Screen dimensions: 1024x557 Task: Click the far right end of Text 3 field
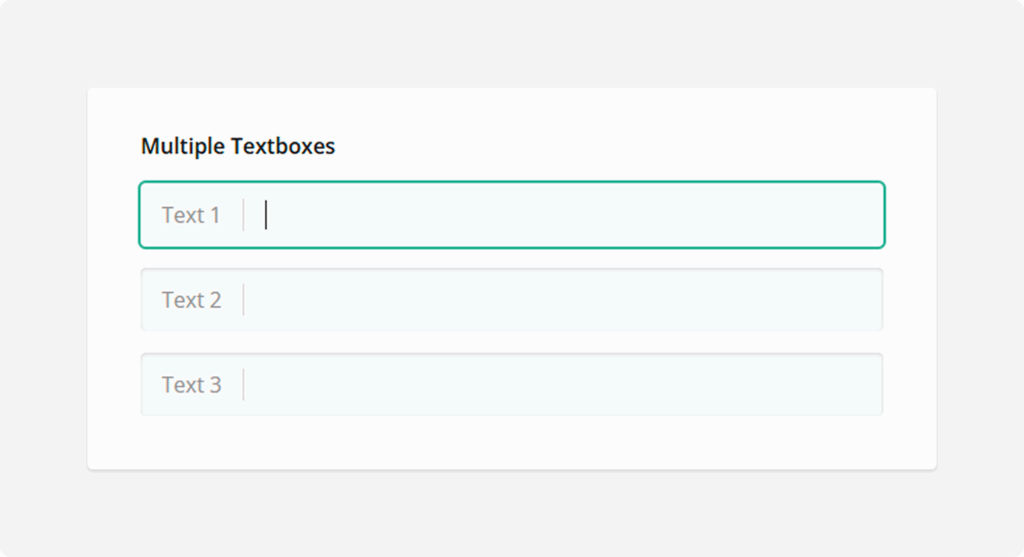click(x=868, y=385)
